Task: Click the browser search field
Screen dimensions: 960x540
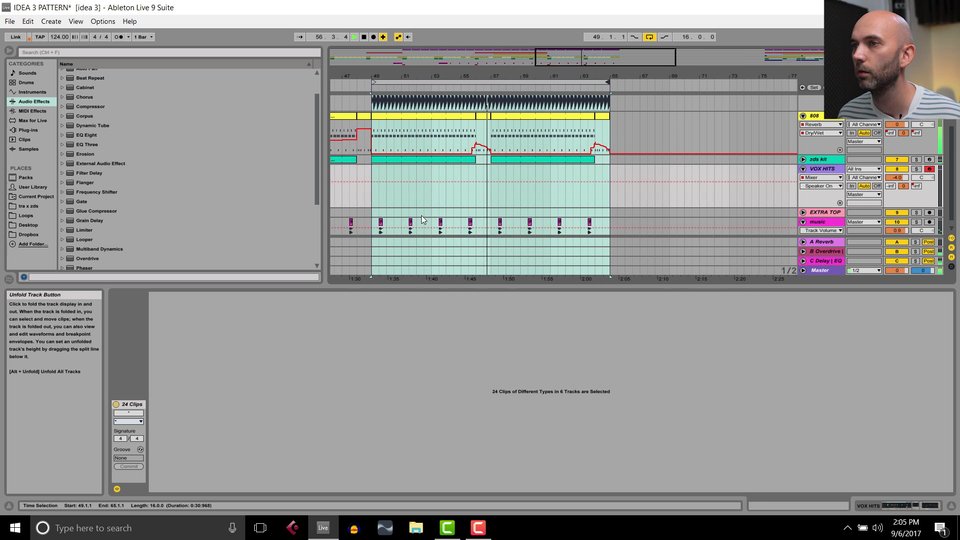Action: pyautogui.click(x=169, y=52)
